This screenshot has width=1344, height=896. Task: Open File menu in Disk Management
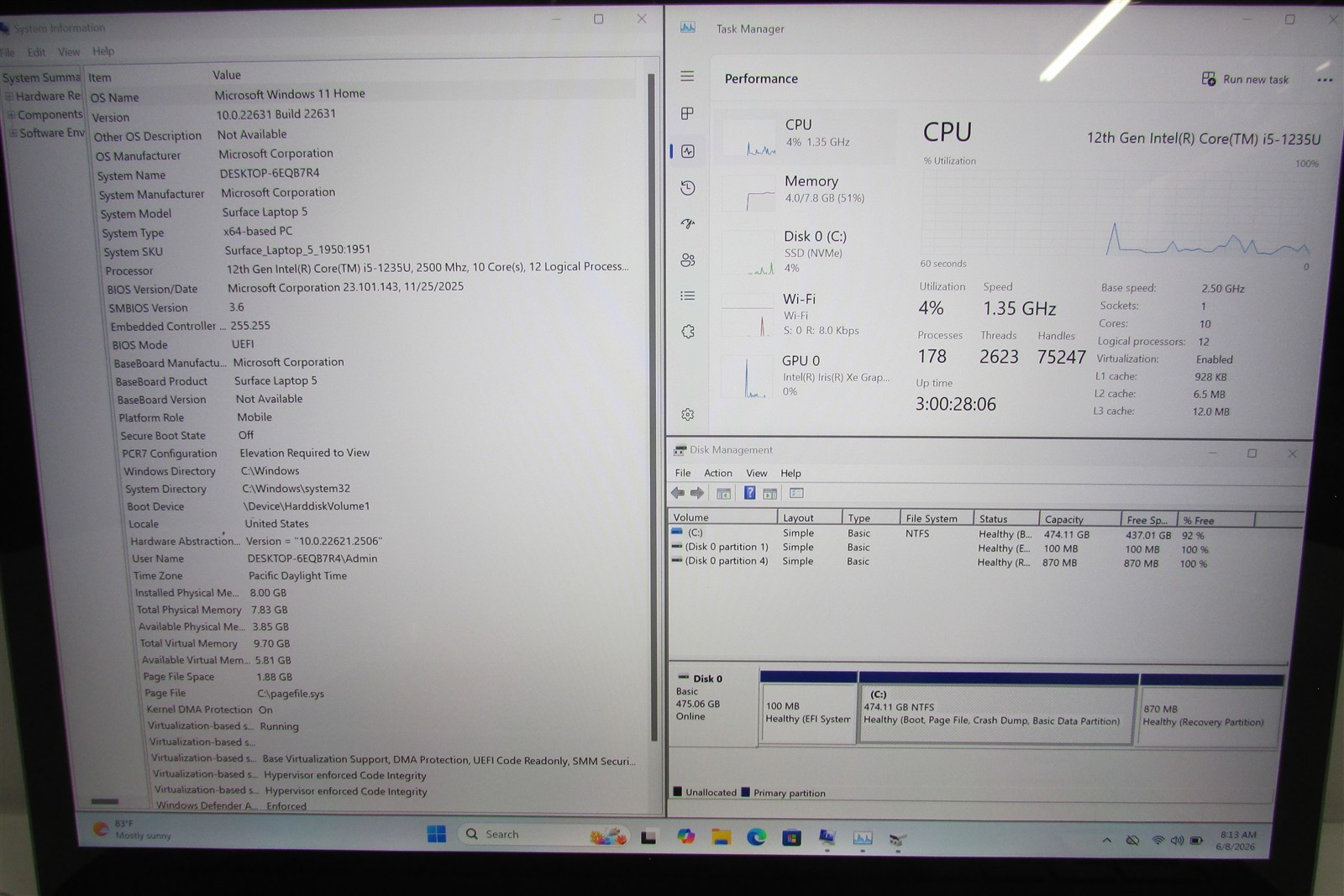[x=683, y=473]
